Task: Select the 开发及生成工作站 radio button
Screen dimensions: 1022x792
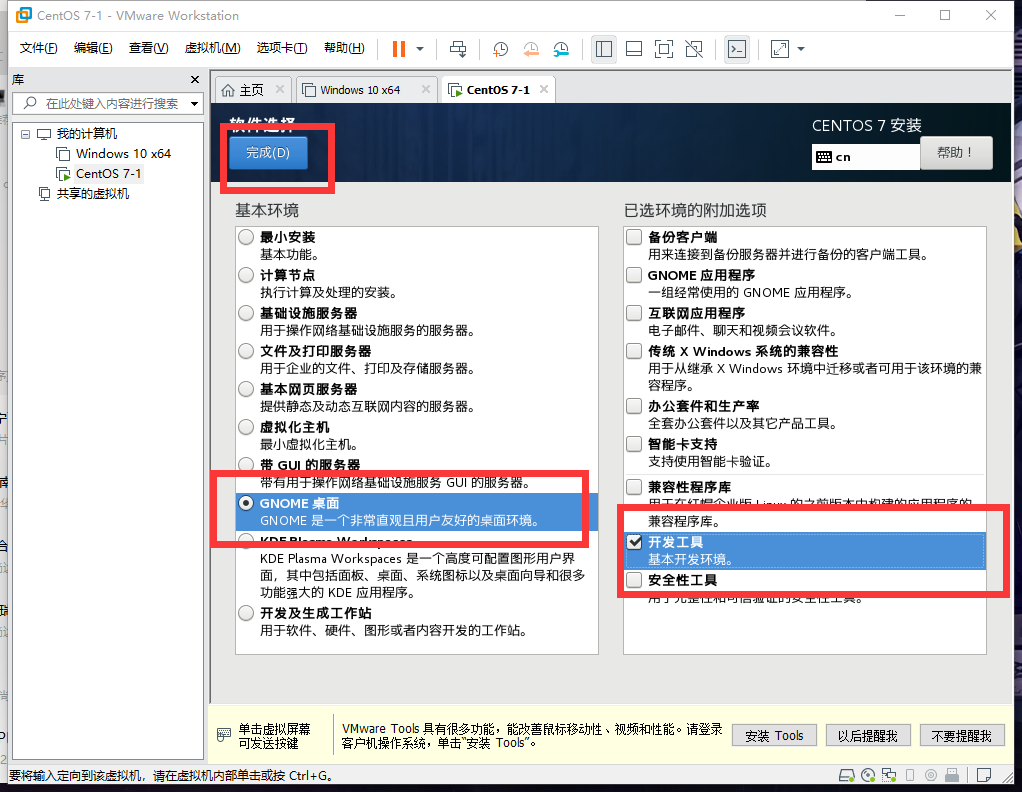Action: [246, 613]
